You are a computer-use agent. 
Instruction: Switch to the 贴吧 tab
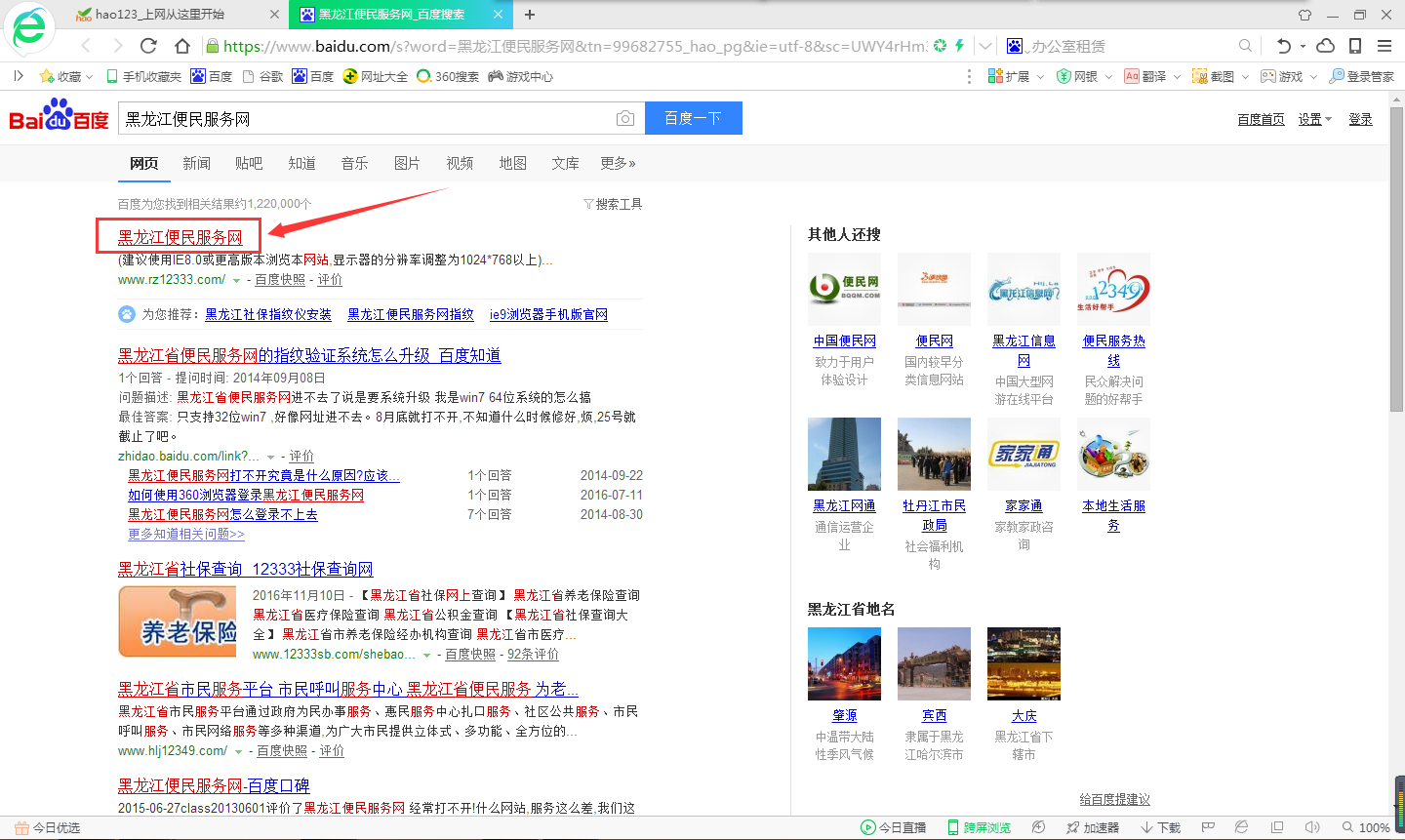point(249,163)
